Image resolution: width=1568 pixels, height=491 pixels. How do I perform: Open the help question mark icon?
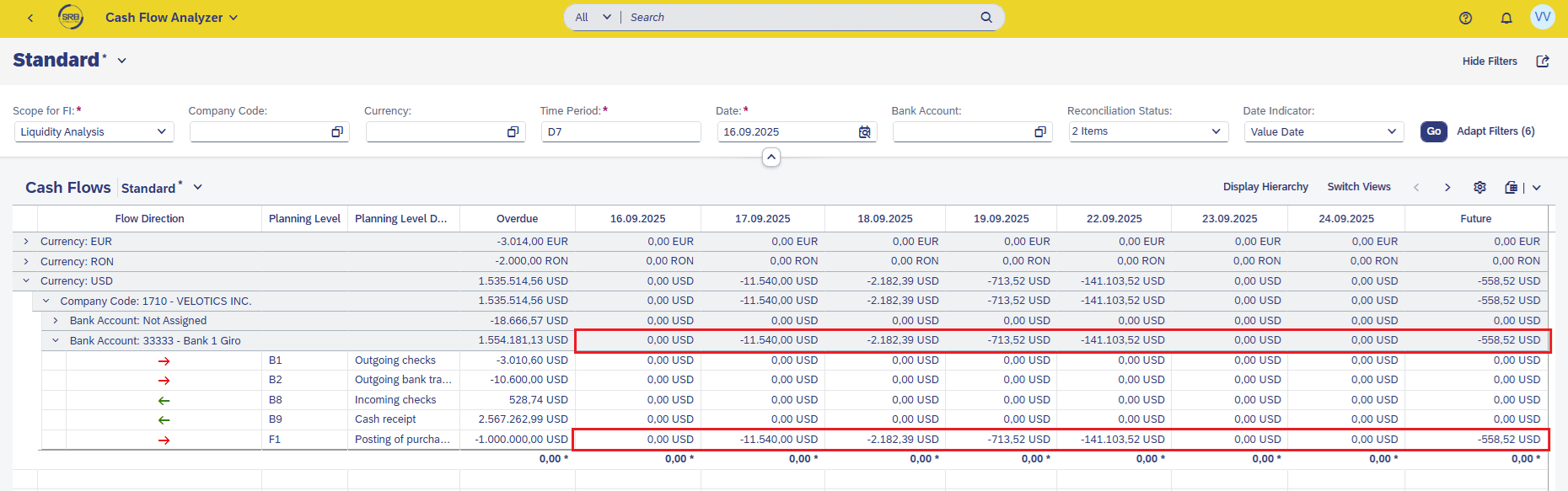pyautogui.click(x=1465, y=18)
